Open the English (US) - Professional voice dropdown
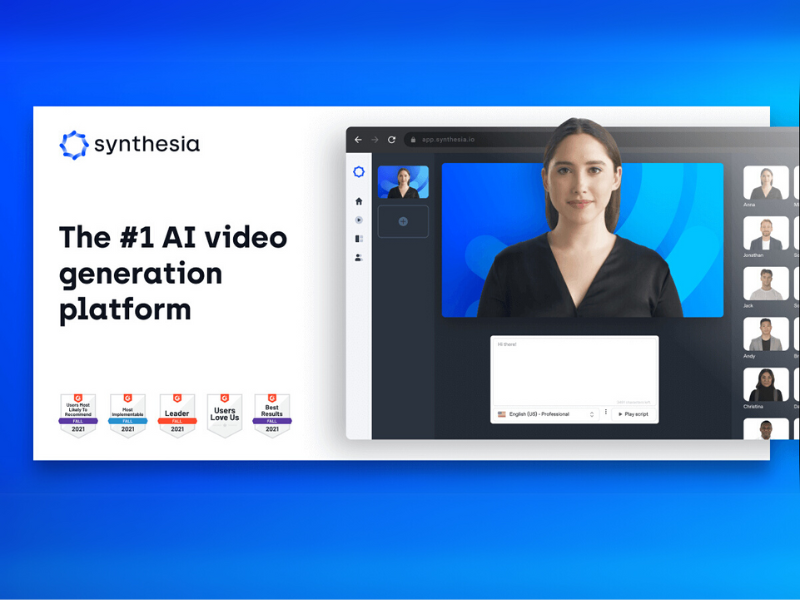The width and height of the screenshot is (800, 600). [x=546, y=414]
